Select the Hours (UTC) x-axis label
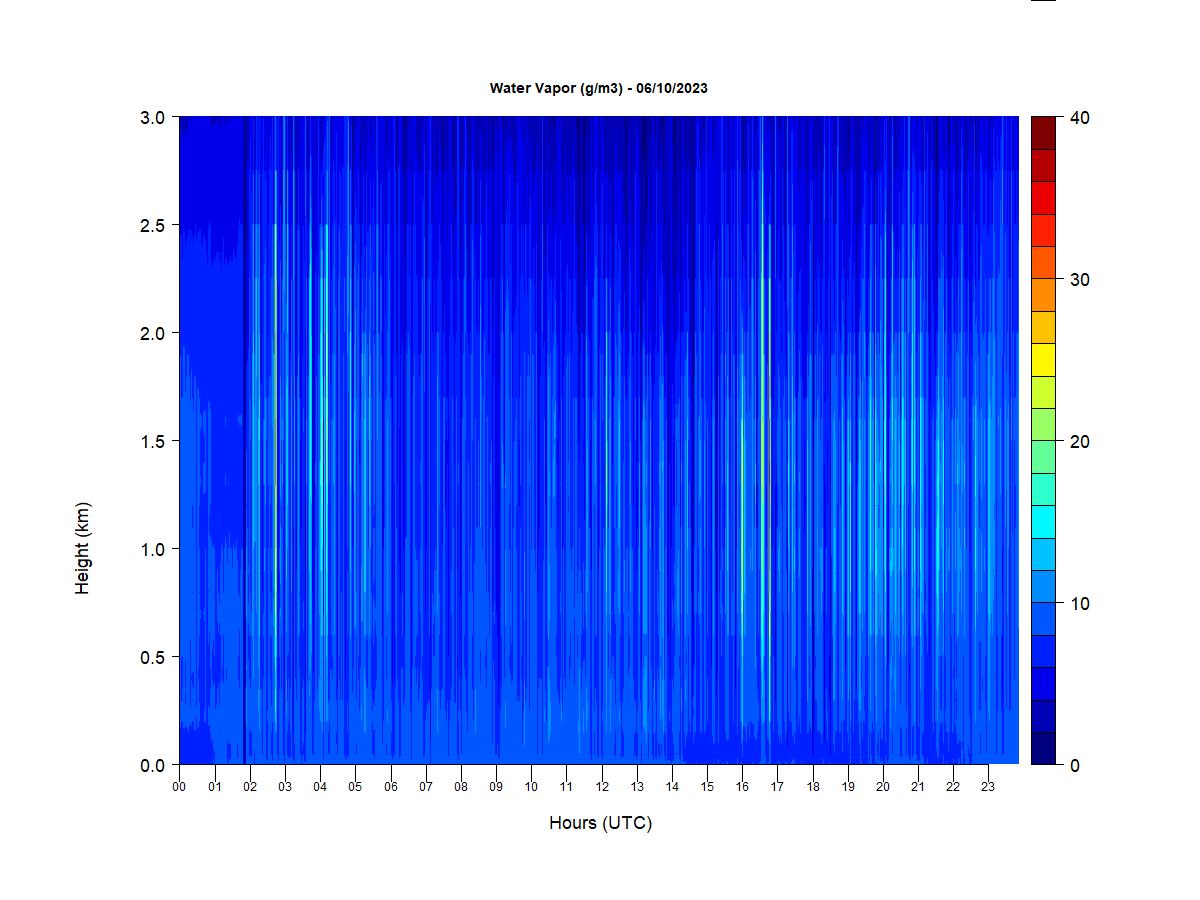 click(x=600, y=823)
